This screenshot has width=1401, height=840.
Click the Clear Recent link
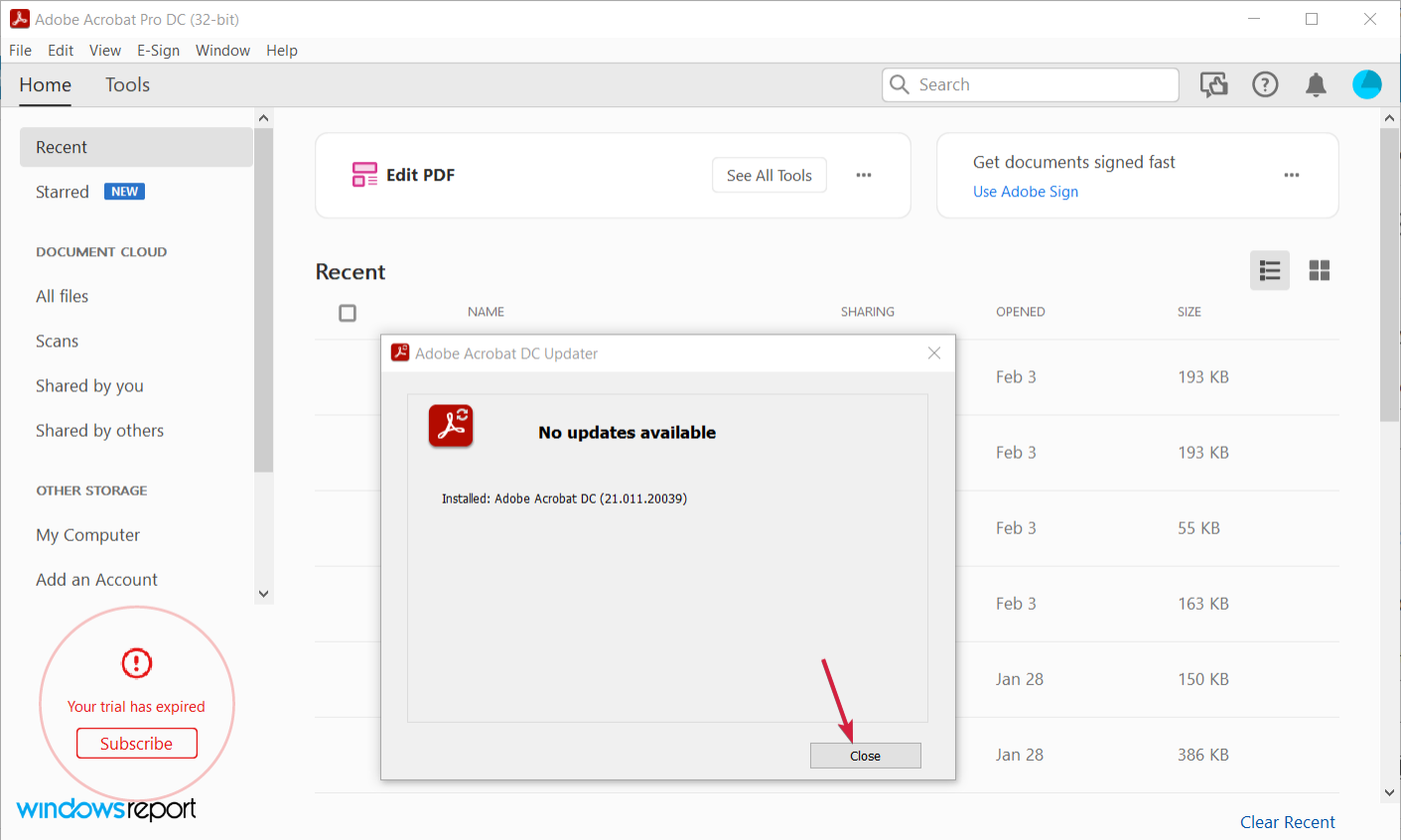click(x=1288, y=822)
